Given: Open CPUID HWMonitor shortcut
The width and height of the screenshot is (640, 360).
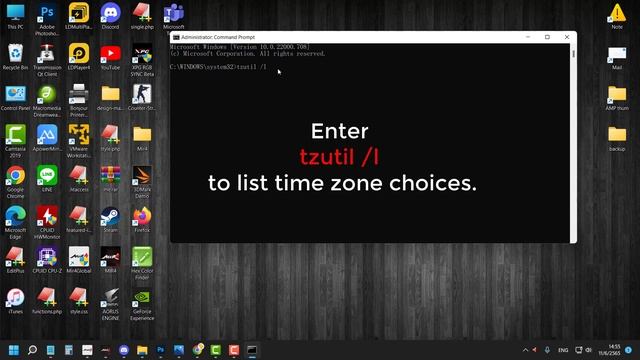Looking at the screenshot, I should point(47,223).
